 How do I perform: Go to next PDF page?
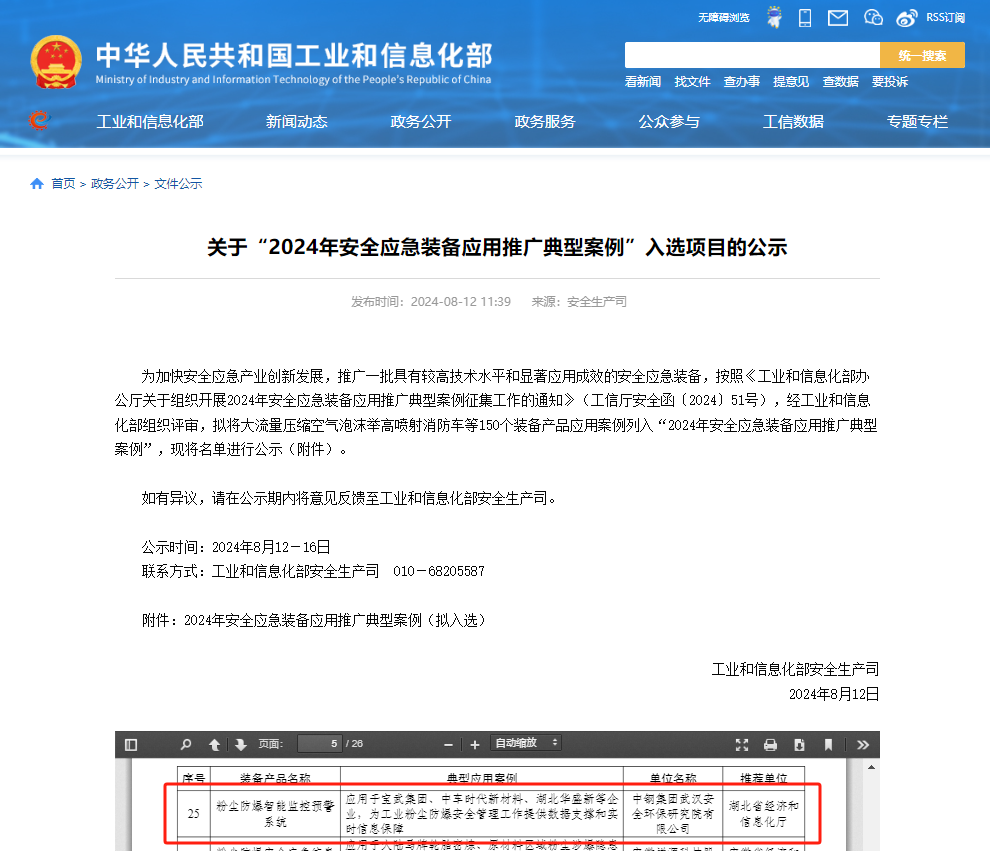[x=241, y=745]
